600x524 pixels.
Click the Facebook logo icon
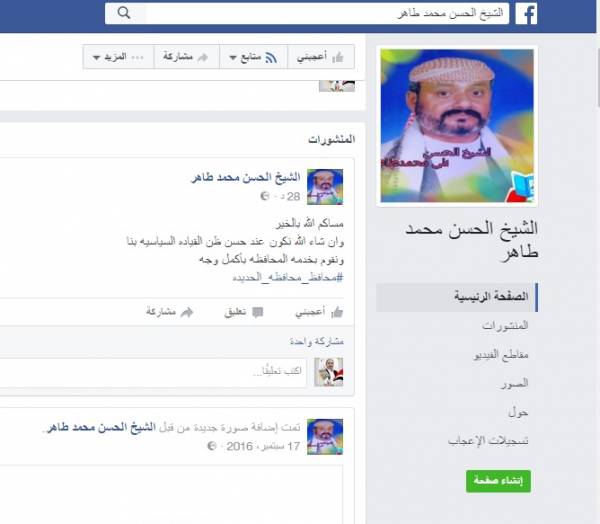[x=526, y=14]
